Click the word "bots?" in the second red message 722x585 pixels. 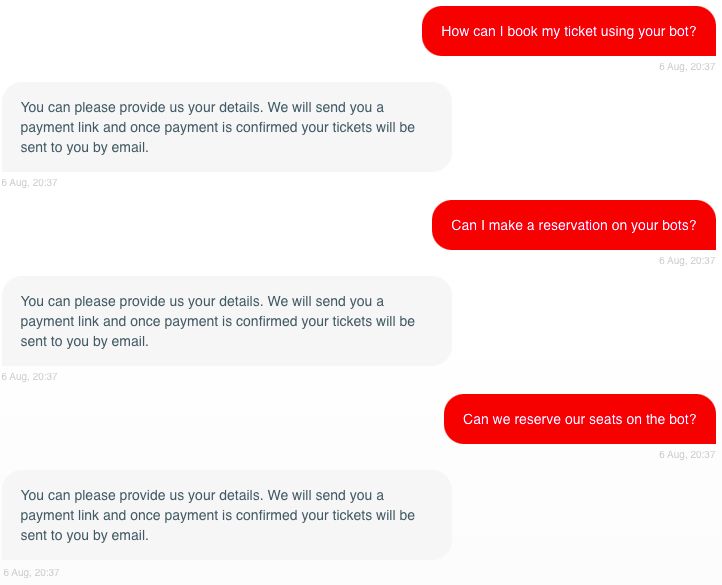click(x=679, y=226)
